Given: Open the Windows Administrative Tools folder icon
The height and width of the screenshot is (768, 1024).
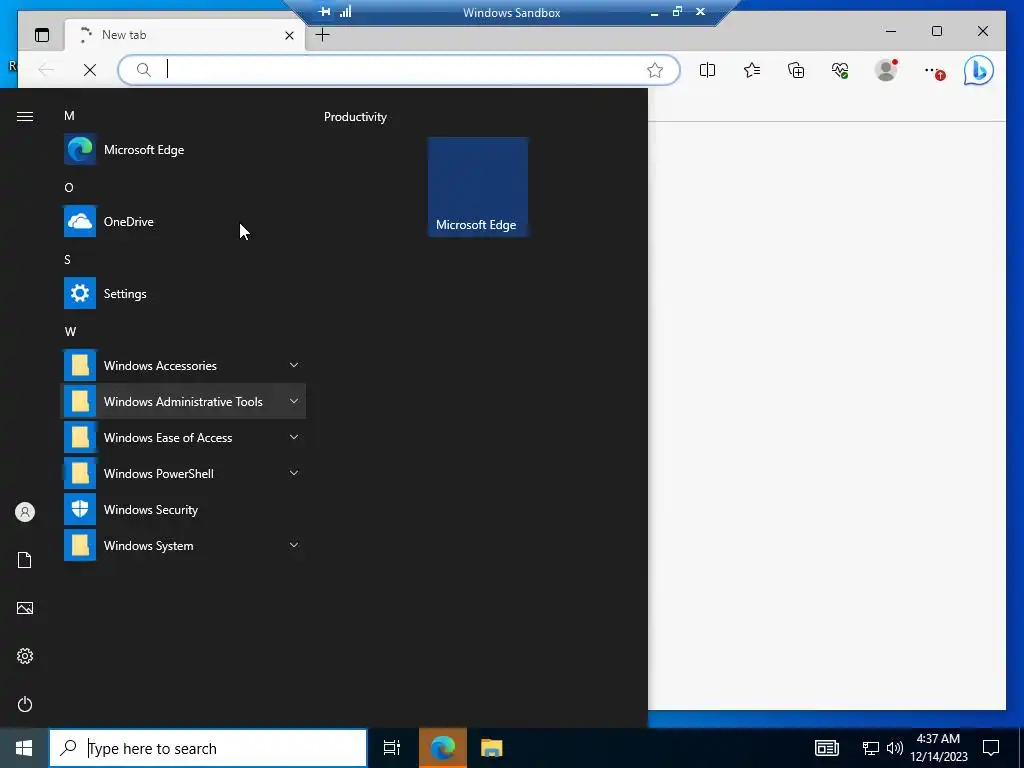Looking at the screenshot, I should coord(80,401).
